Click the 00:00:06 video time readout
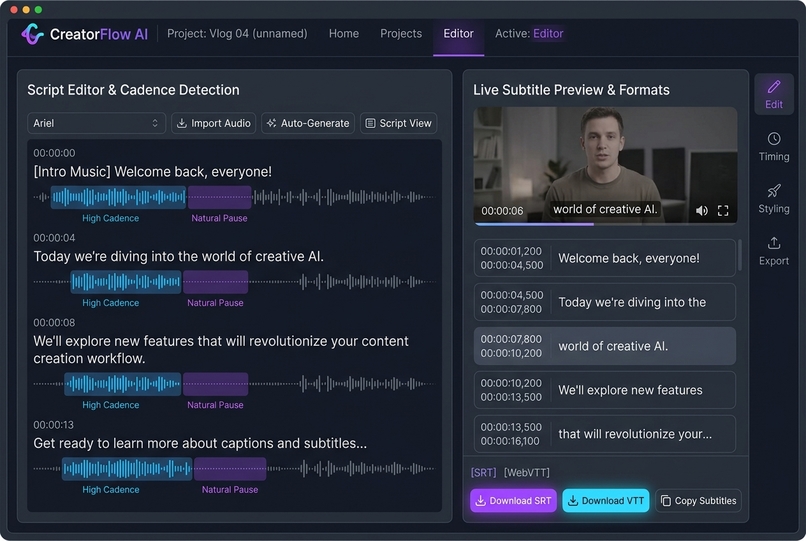The height and width of the screenshot is (541, 806). [x=502, y=211]
